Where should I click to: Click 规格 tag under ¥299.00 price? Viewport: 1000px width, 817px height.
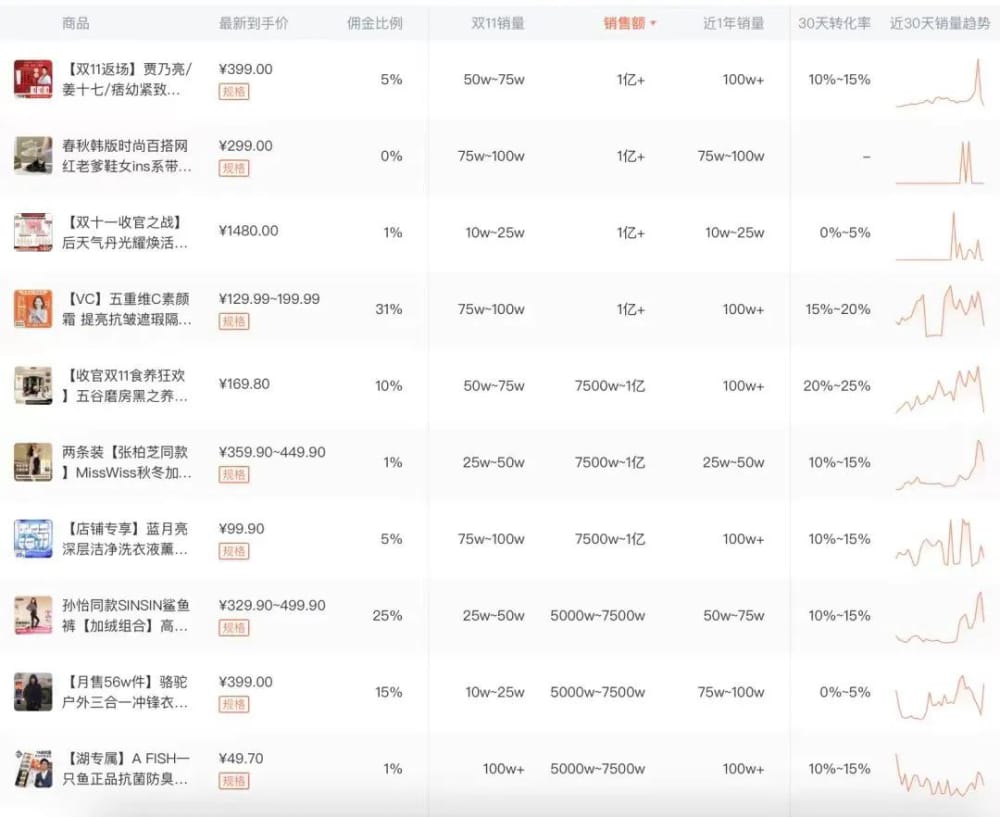pyautogui.click(x=234, y=168)
